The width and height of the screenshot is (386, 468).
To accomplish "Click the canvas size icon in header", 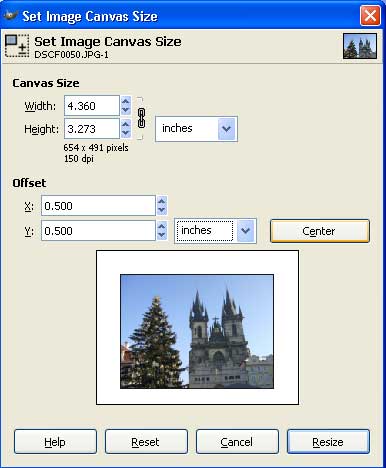I will coord(17,46).
